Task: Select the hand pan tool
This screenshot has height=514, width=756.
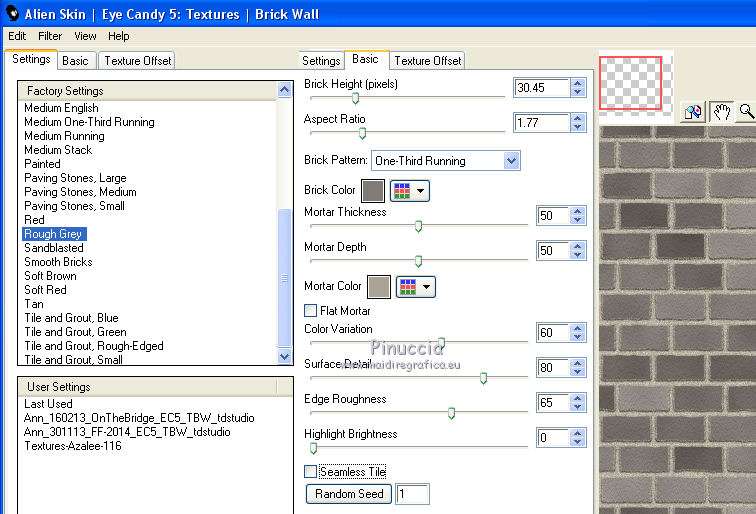Action: click(721, 112)
